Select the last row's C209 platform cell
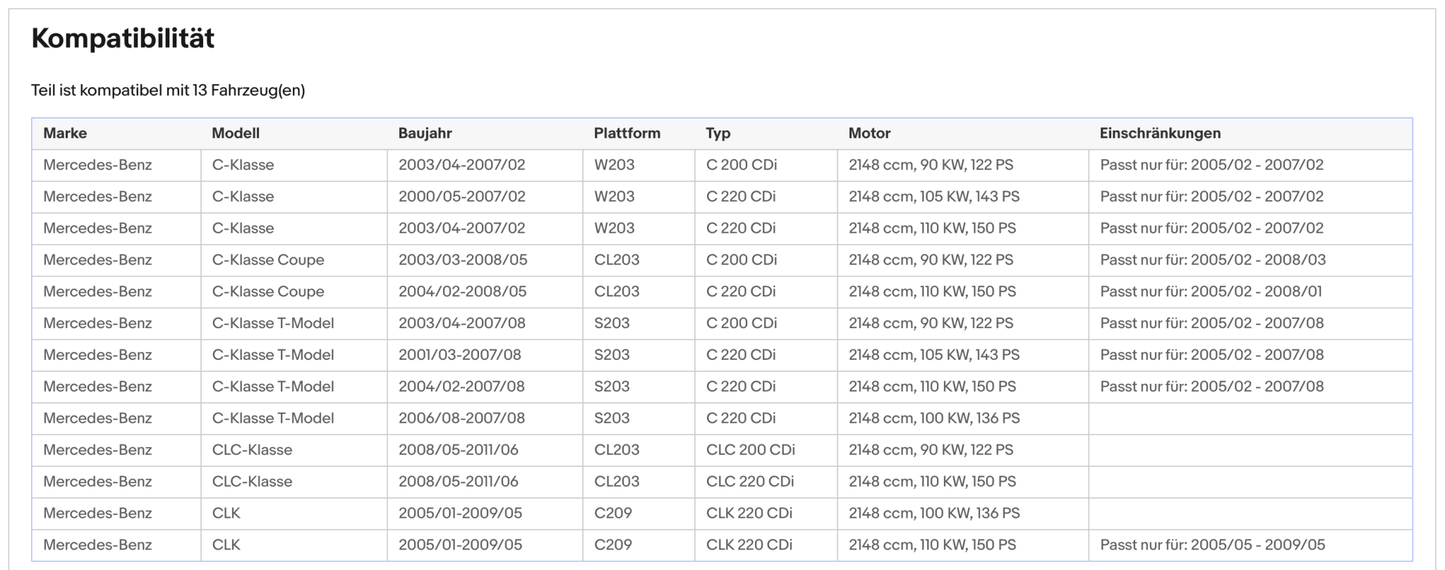1445x570 pixels. (x=611, y=545)
